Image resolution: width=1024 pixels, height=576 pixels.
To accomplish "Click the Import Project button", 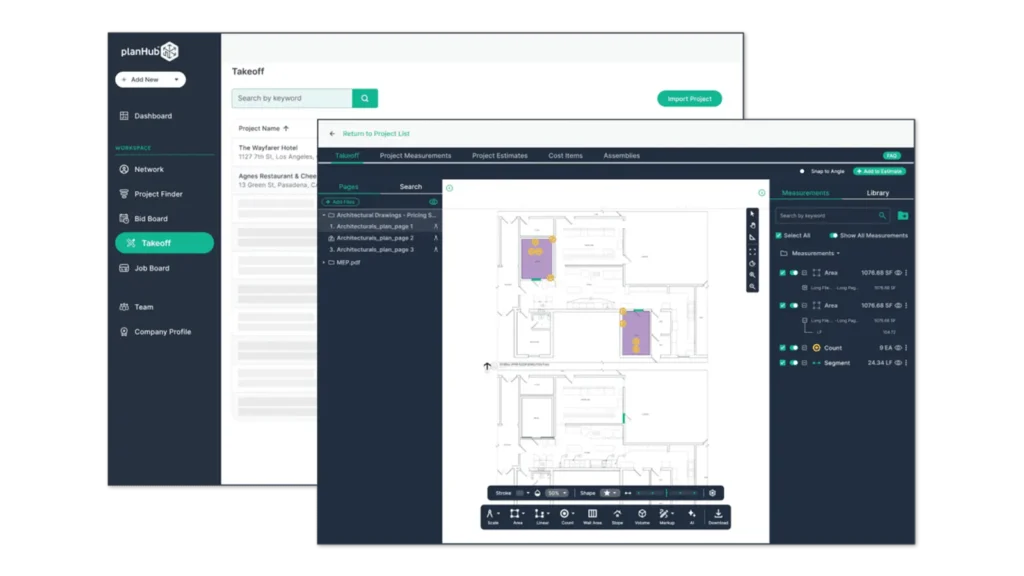I will pos(689,99).
